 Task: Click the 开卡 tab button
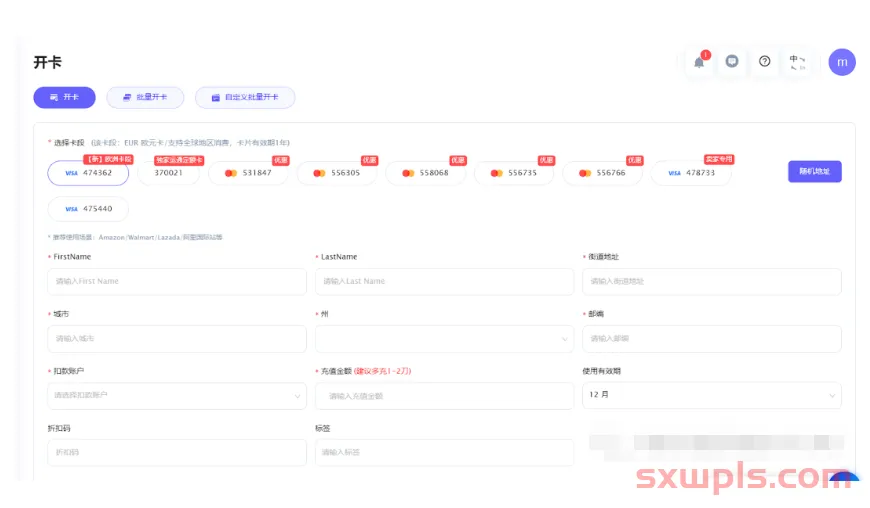click(64, 98)
